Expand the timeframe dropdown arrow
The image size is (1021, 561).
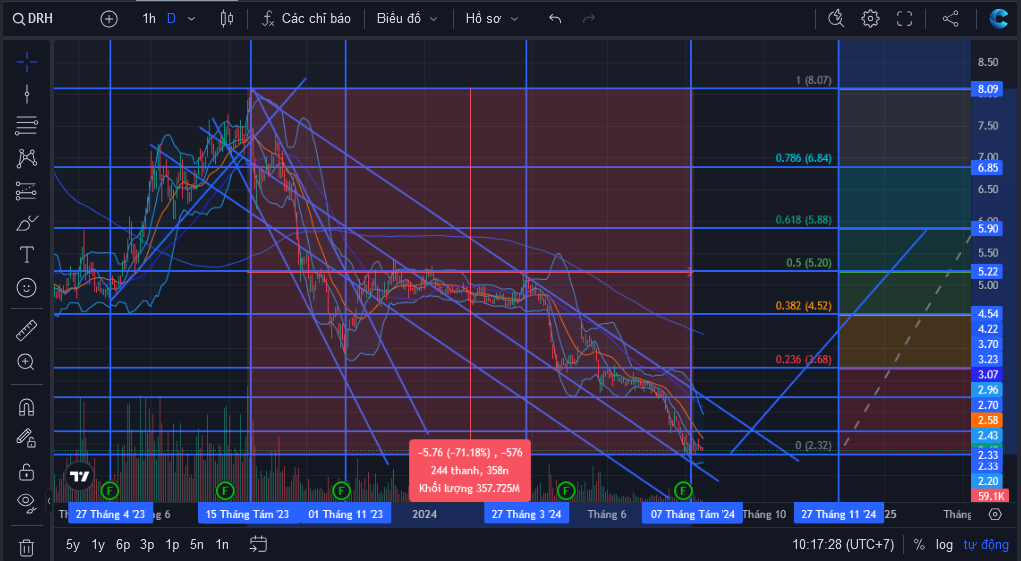point(191,19)
